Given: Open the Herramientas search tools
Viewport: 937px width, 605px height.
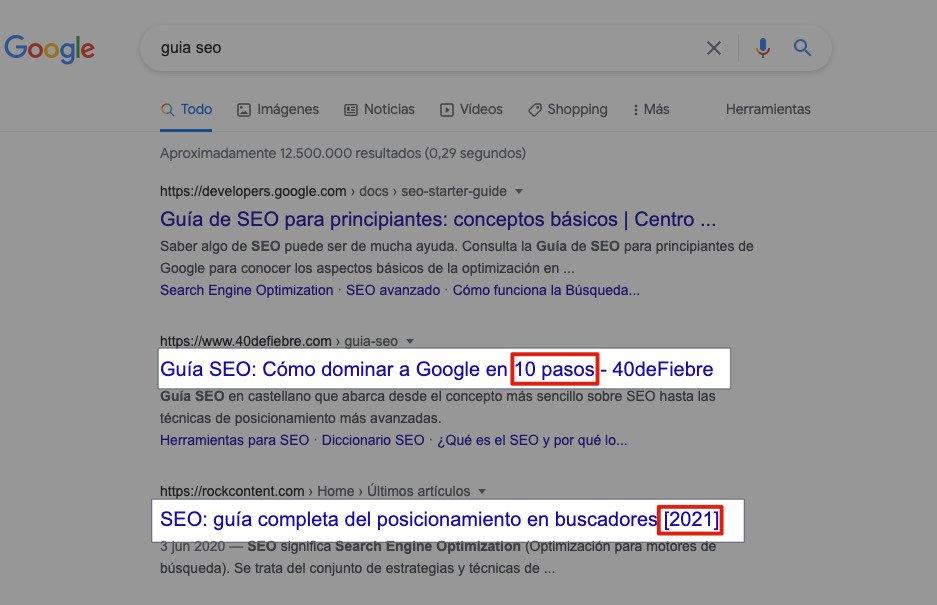Looking at the screenshot, I should (x=768, y=109).
